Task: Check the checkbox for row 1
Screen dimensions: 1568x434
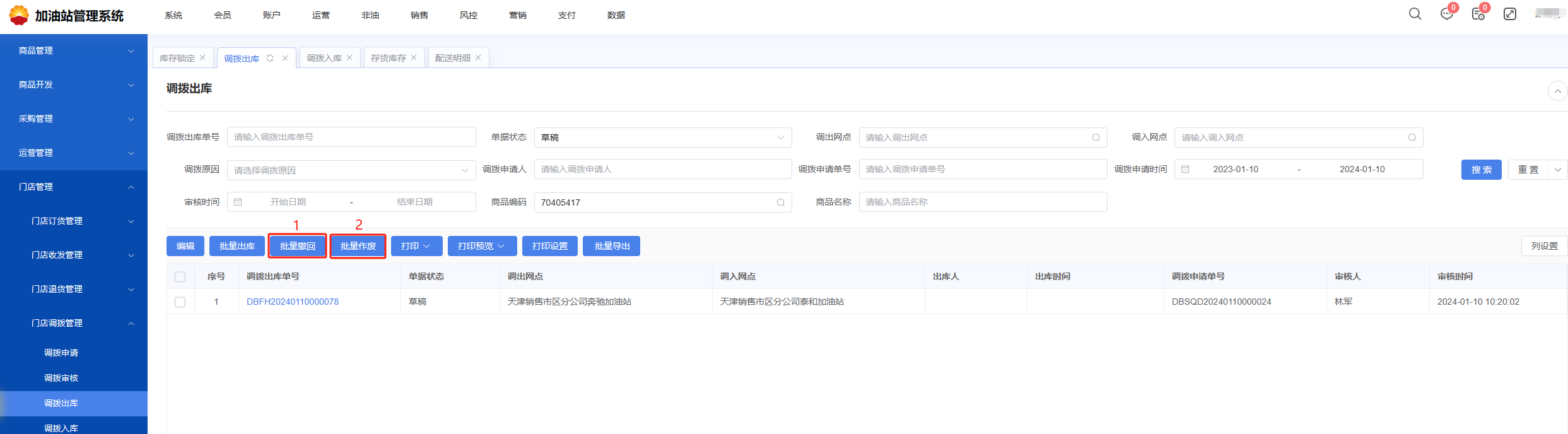Action: pyautogui.click(x=180, y=302)
